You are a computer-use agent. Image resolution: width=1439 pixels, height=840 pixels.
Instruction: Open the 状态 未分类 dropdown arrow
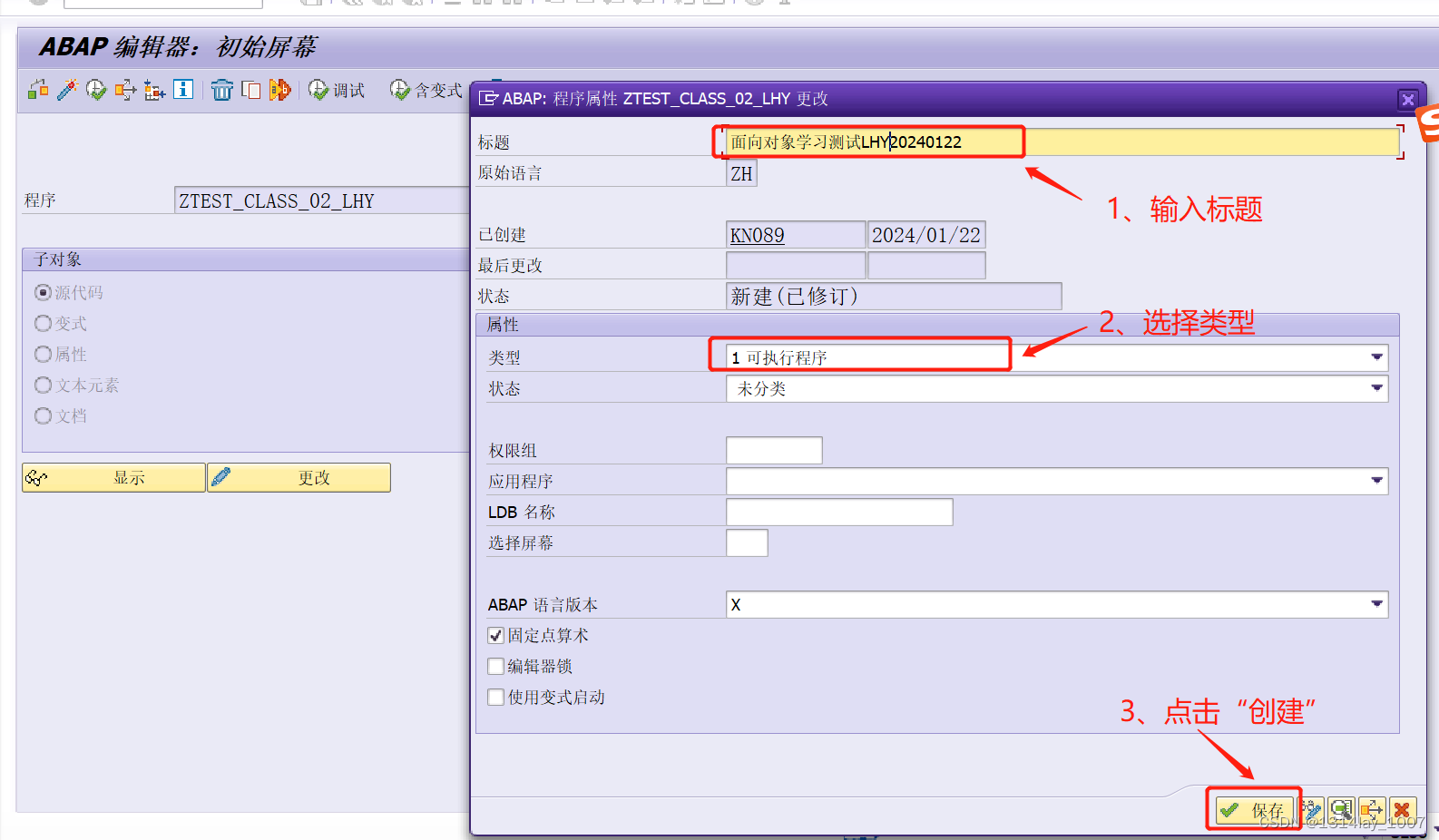[x=1376, y=388]
